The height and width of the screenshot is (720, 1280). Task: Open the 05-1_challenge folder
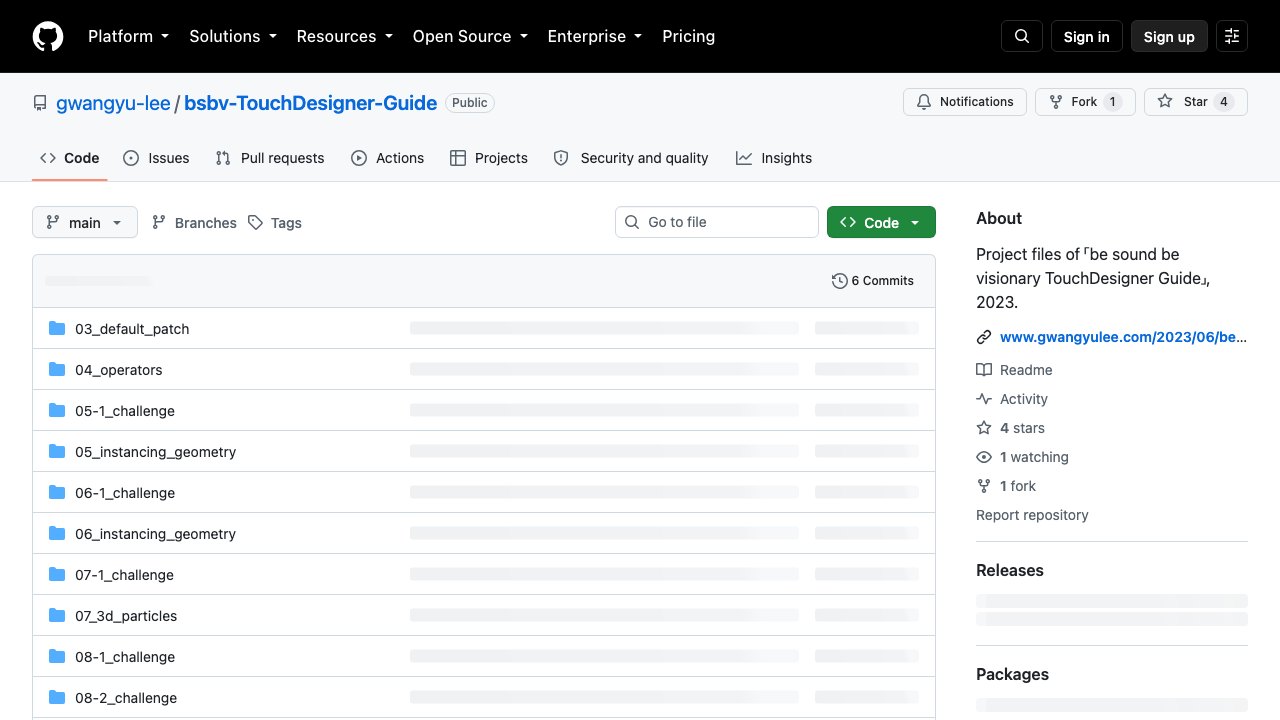[125, 411]
